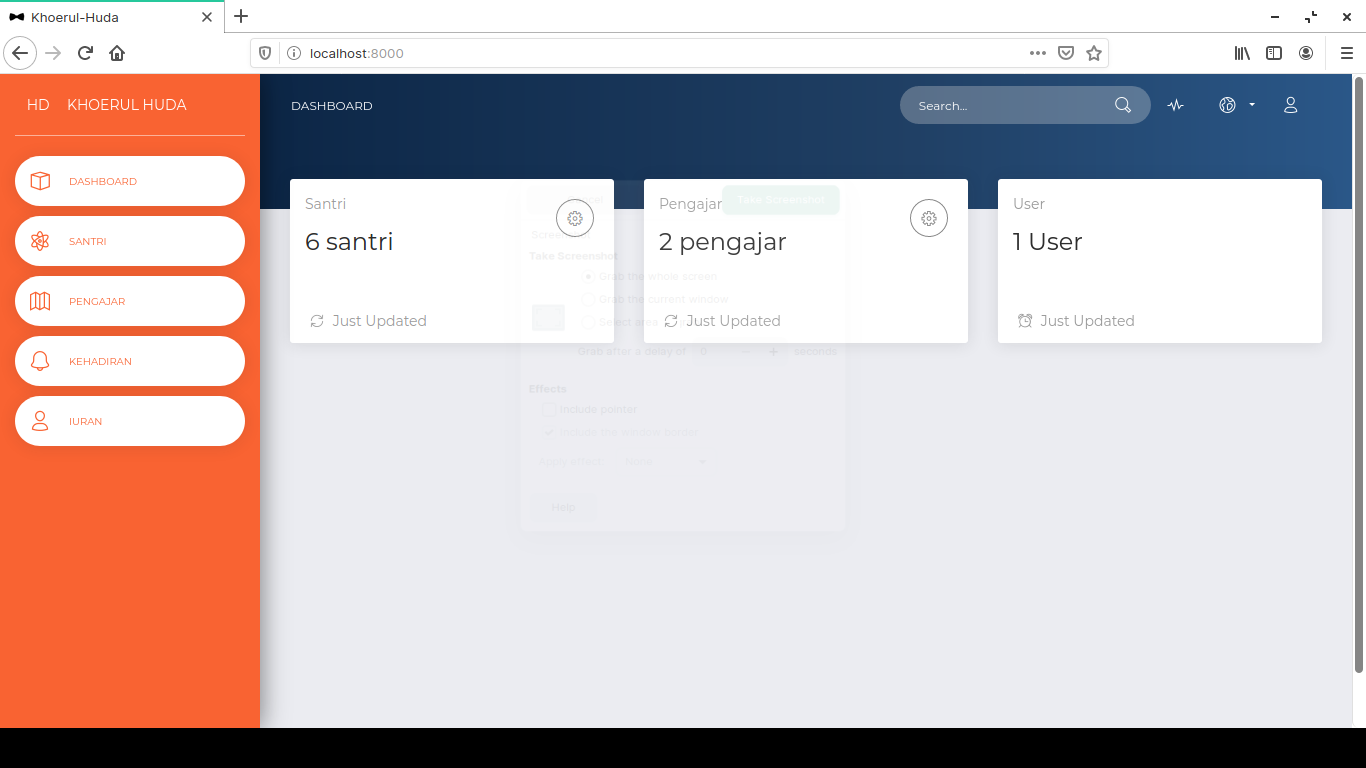Open the Santri sidebar item
This screenshot has width=1366, height=768.
point(130,241)
